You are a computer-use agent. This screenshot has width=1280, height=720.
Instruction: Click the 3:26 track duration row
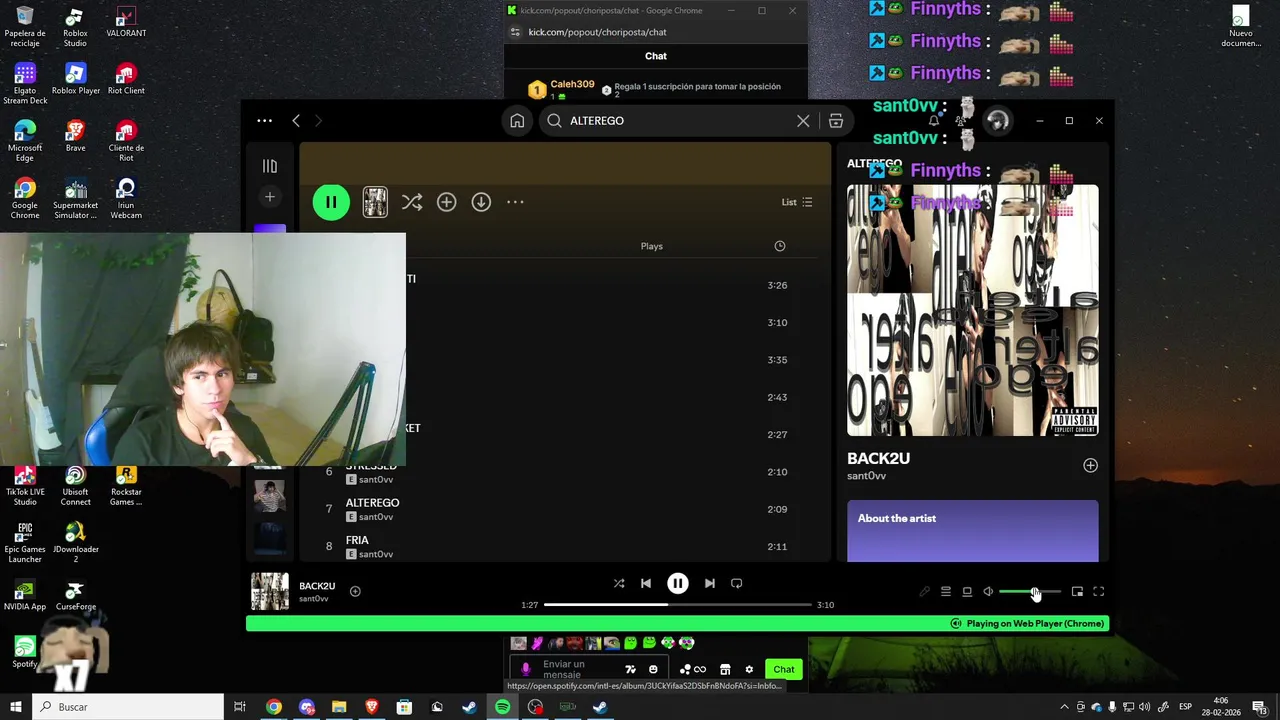pyautogui.click(x=777, y=285)
